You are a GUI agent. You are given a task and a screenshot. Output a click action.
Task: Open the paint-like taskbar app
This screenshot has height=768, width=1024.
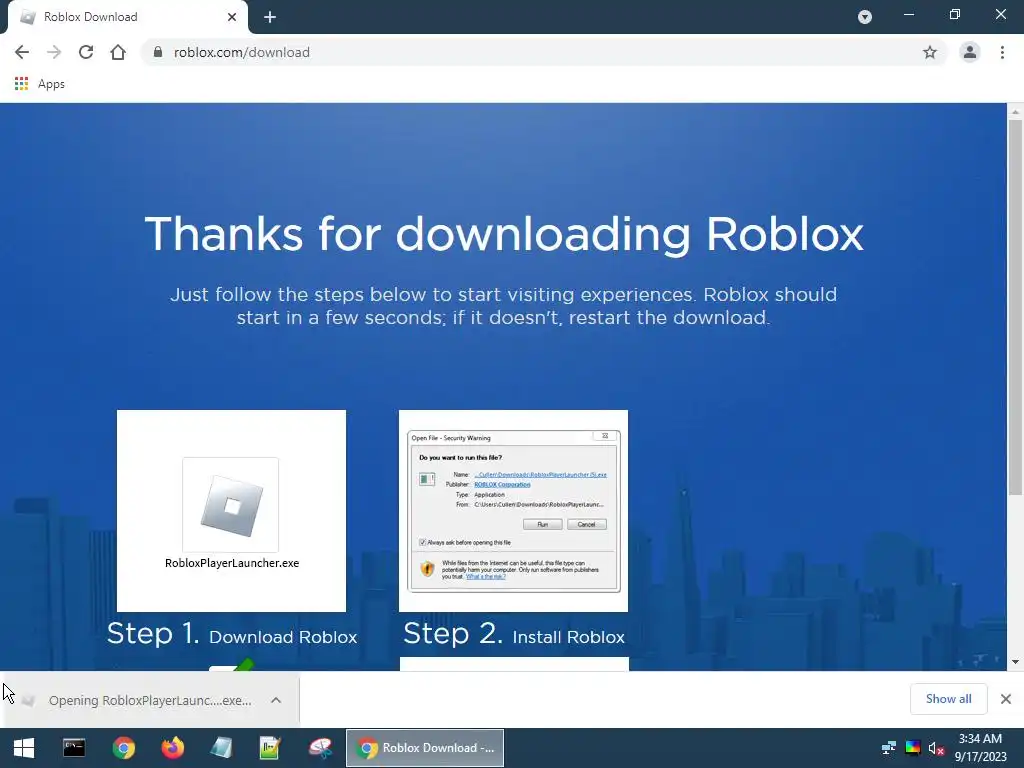coord(320,748)
